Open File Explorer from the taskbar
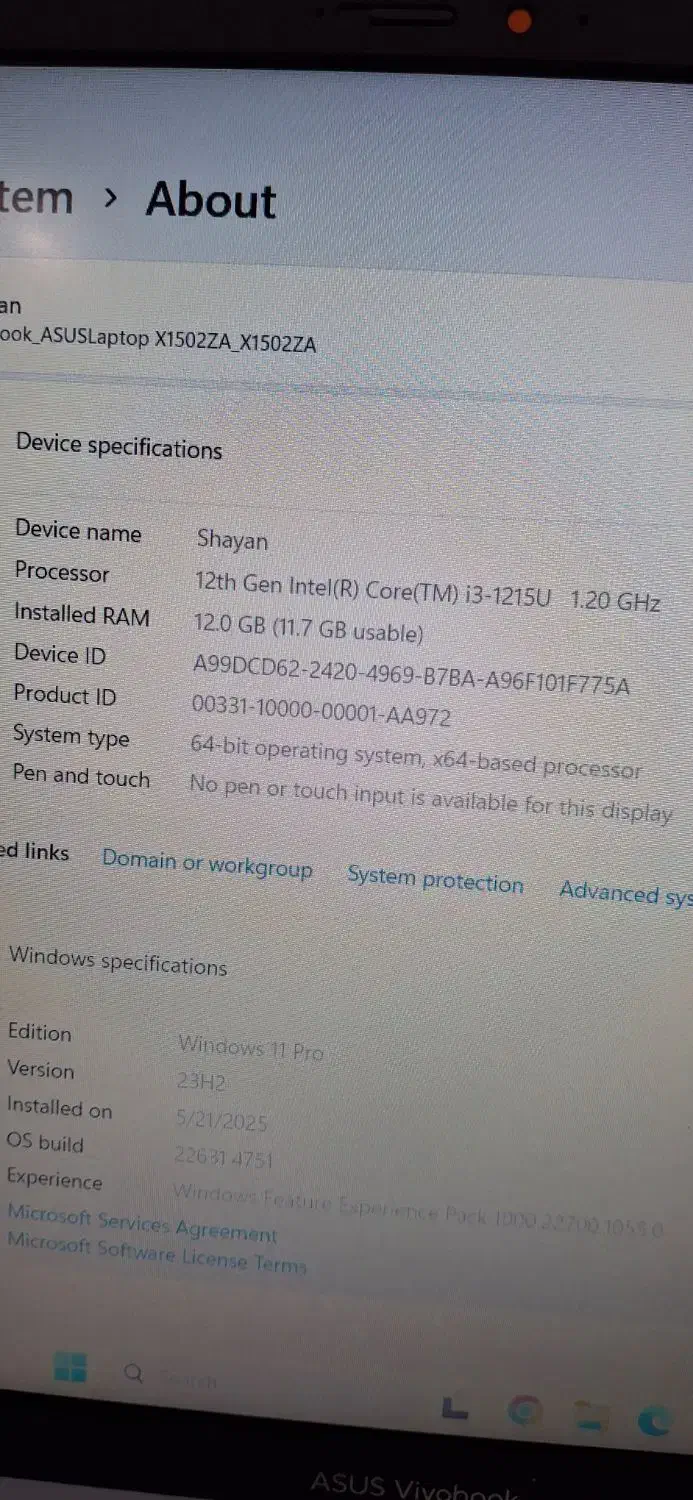 (x=590, y=1415)
